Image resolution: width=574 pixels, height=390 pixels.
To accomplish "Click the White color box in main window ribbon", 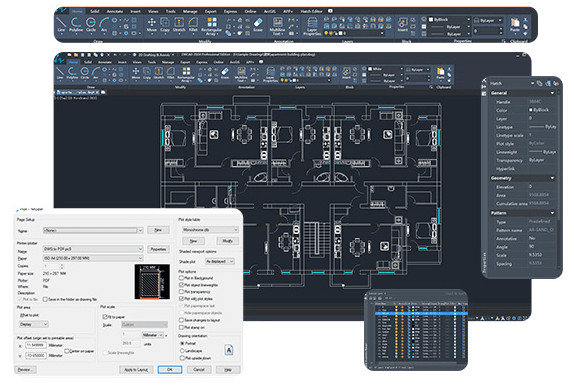I will tap(370, 69).
